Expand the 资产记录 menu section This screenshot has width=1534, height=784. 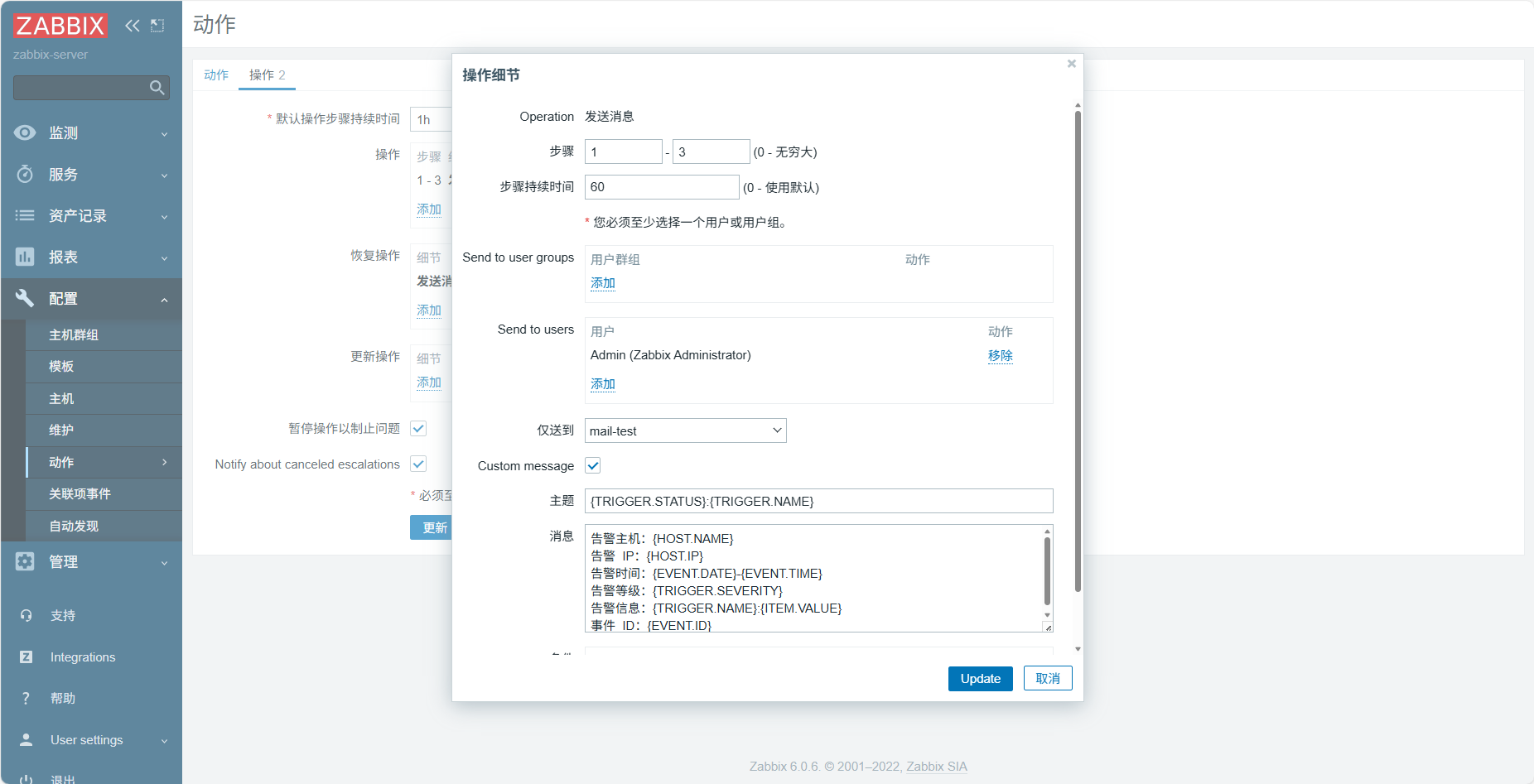(x=164, y=216)
